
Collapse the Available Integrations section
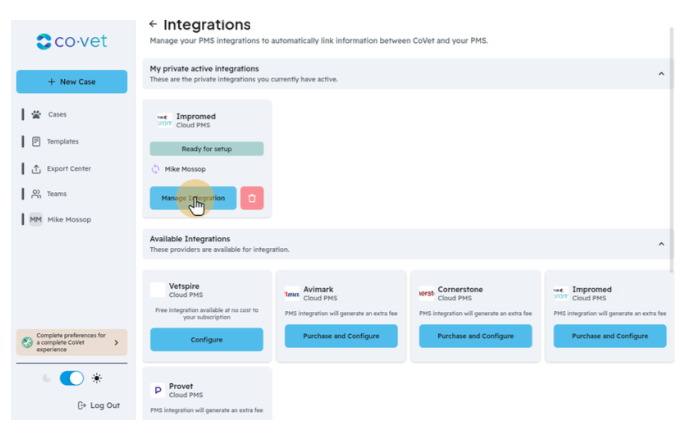tap(661, 244)
